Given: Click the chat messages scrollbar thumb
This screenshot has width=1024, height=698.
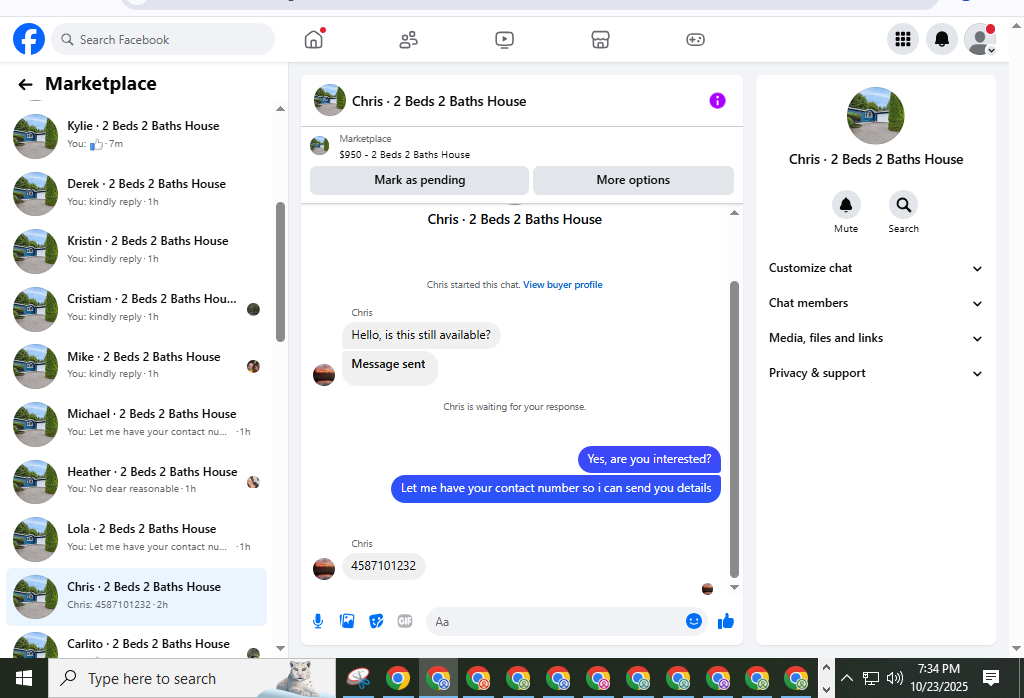Looking at the screenshot, I should 734,430.
